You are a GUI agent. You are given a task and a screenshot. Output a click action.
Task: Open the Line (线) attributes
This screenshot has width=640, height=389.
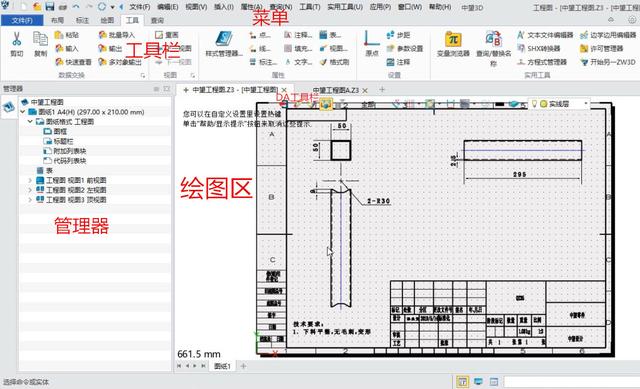[x=260, y=49]
